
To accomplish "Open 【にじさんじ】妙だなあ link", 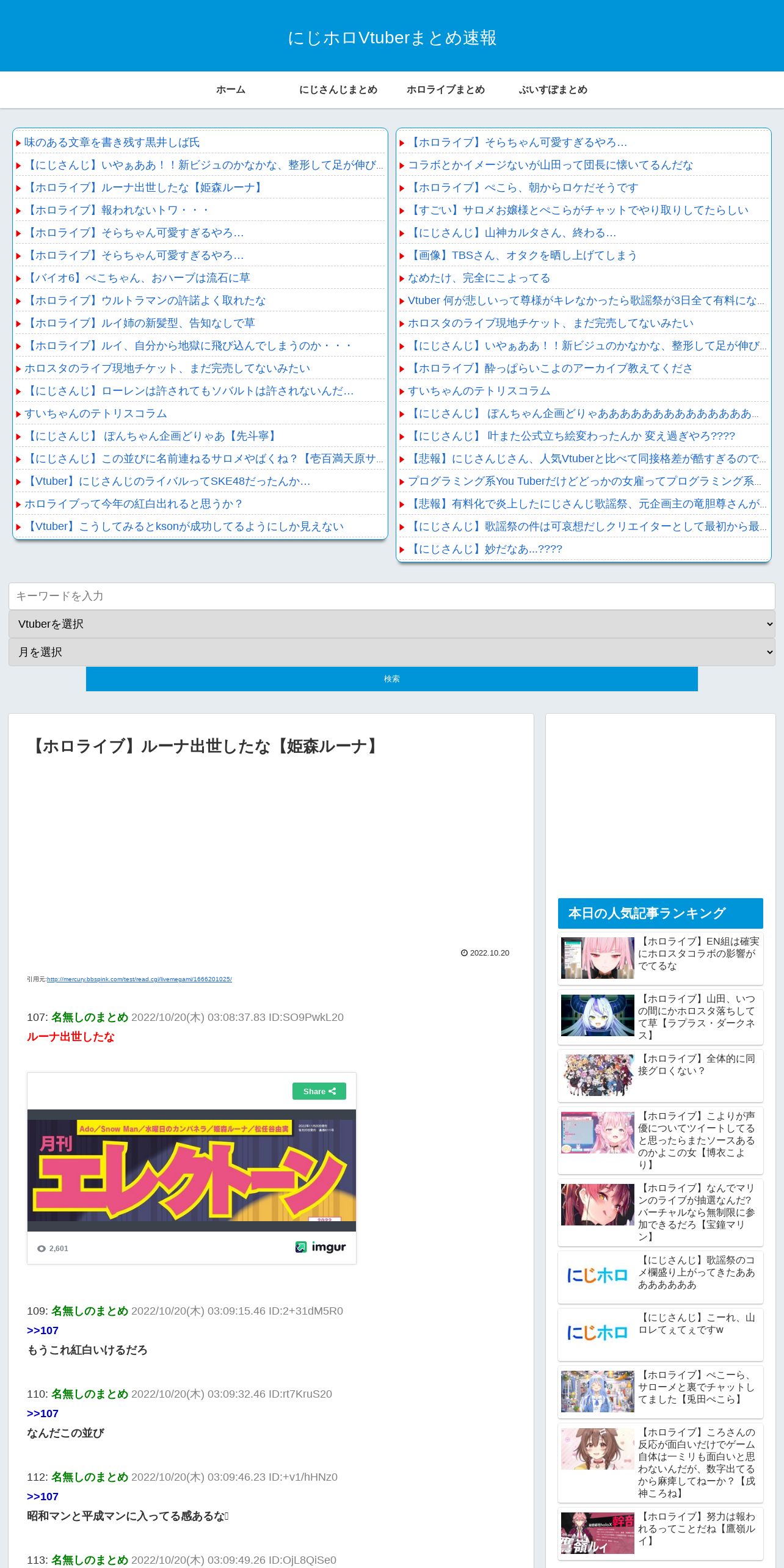I will point(485,549).
